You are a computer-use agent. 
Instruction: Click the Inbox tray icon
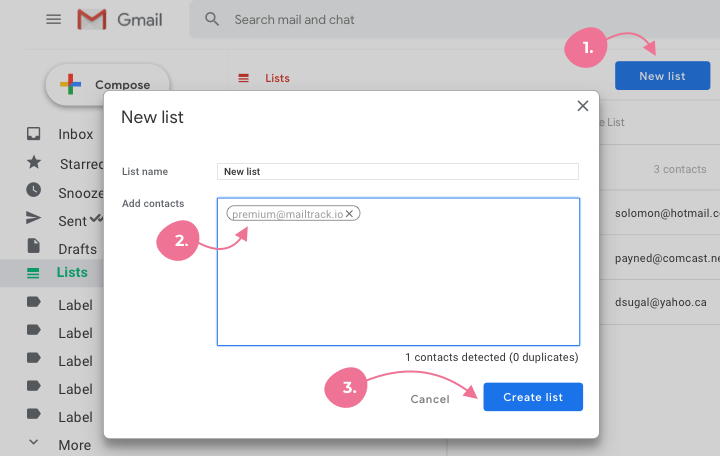point(34,134)
